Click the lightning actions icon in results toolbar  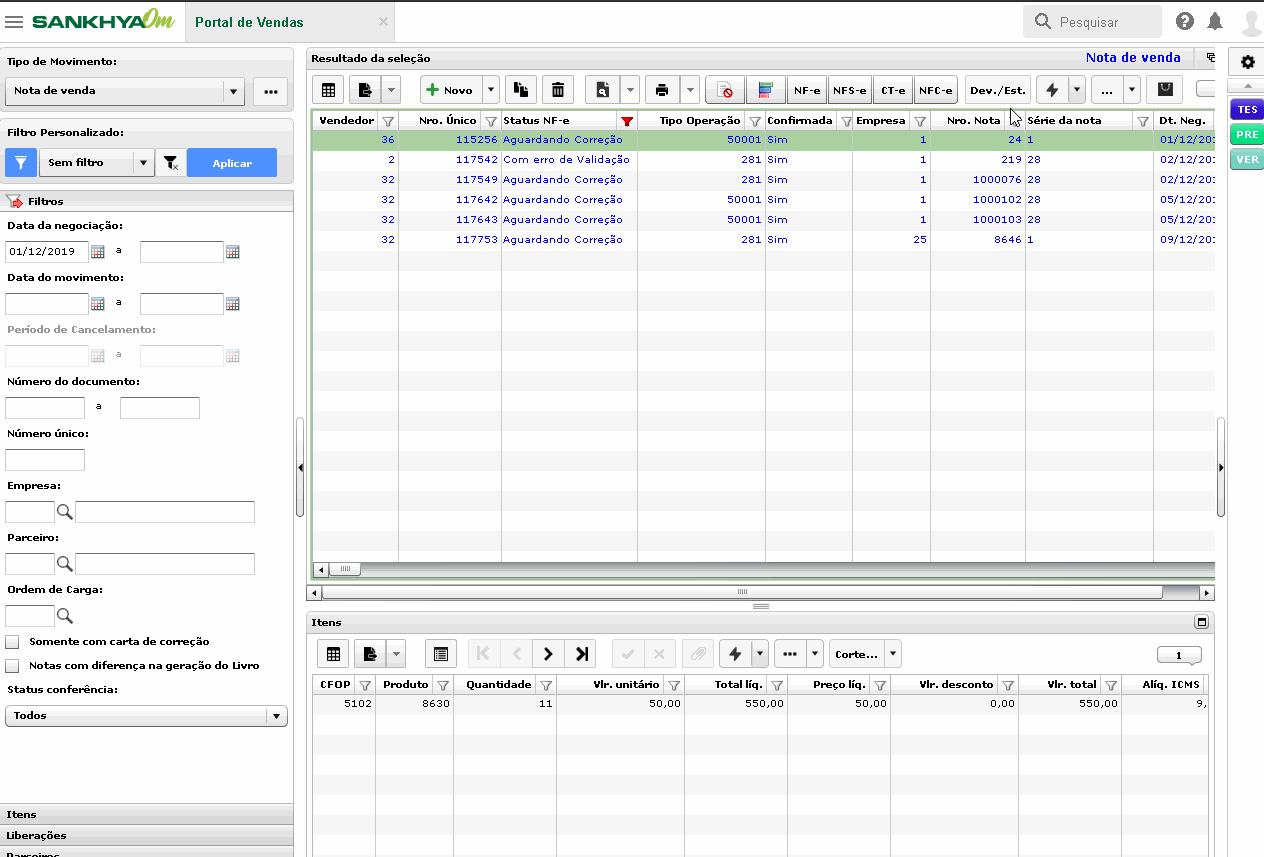click(1052, 90)
